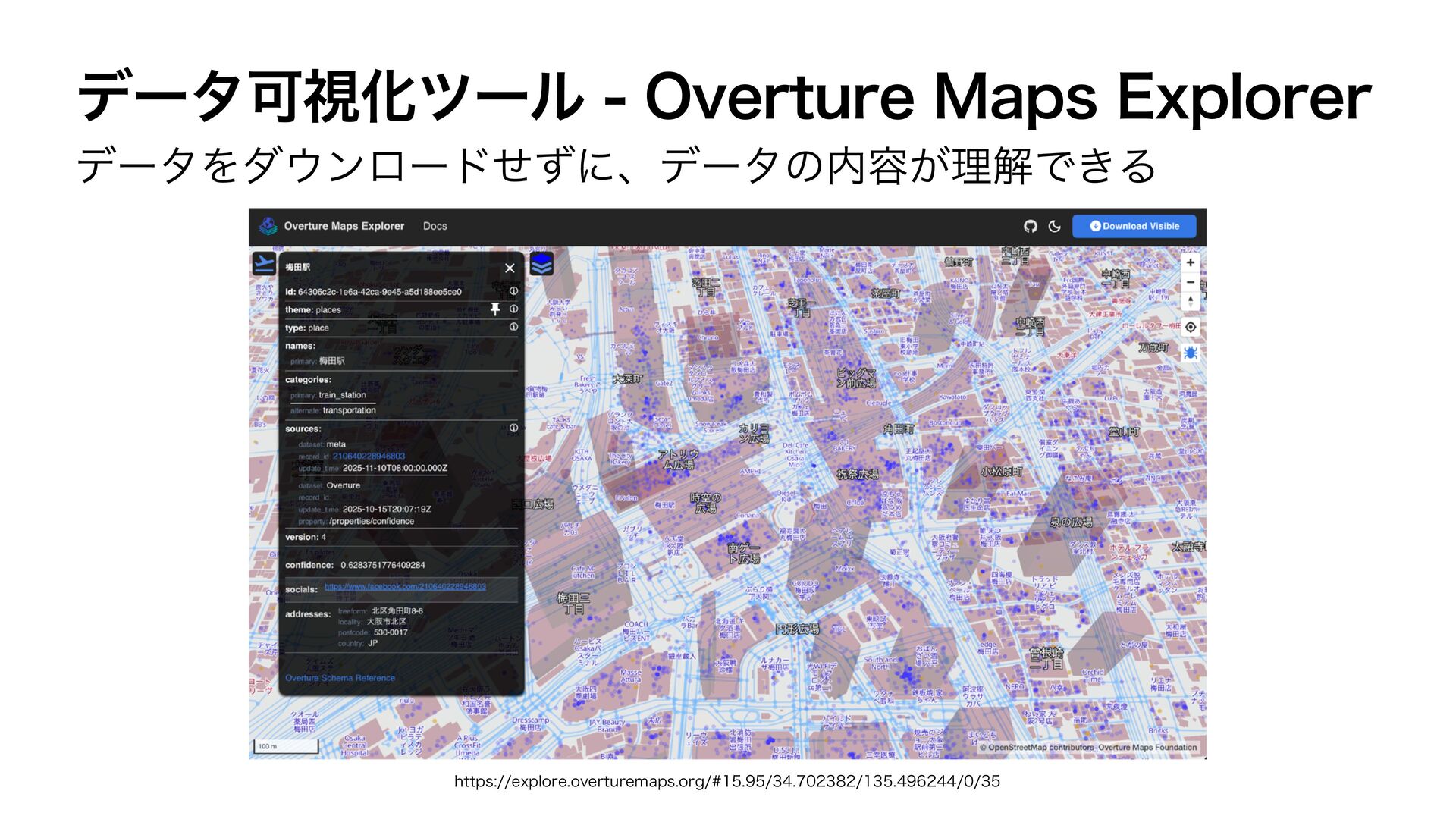The width and height of the screenshot is (1456, 819).
Task: Open the GitHub repository icon
Action: pos(1030,226)
